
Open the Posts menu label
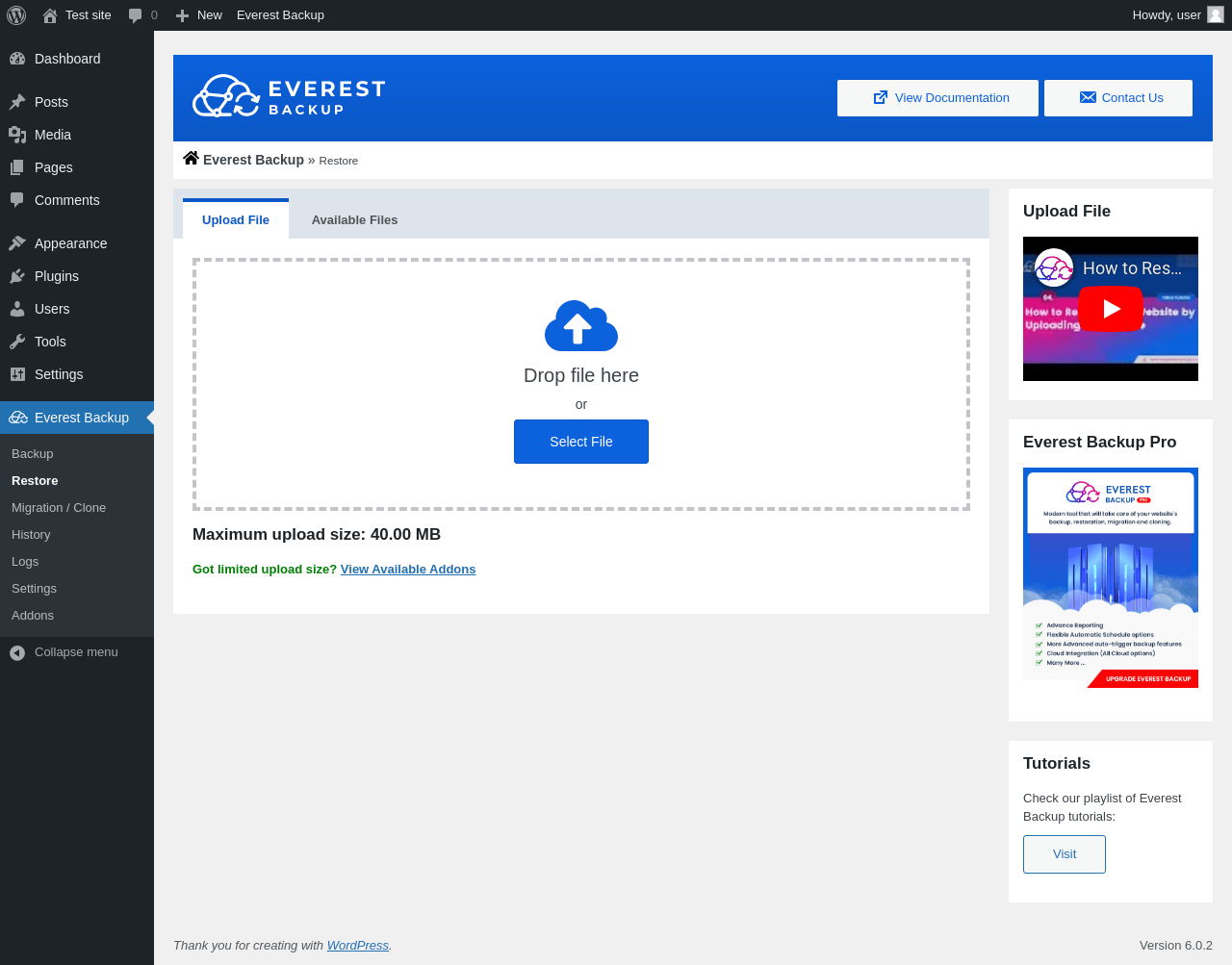click(51, 102)
